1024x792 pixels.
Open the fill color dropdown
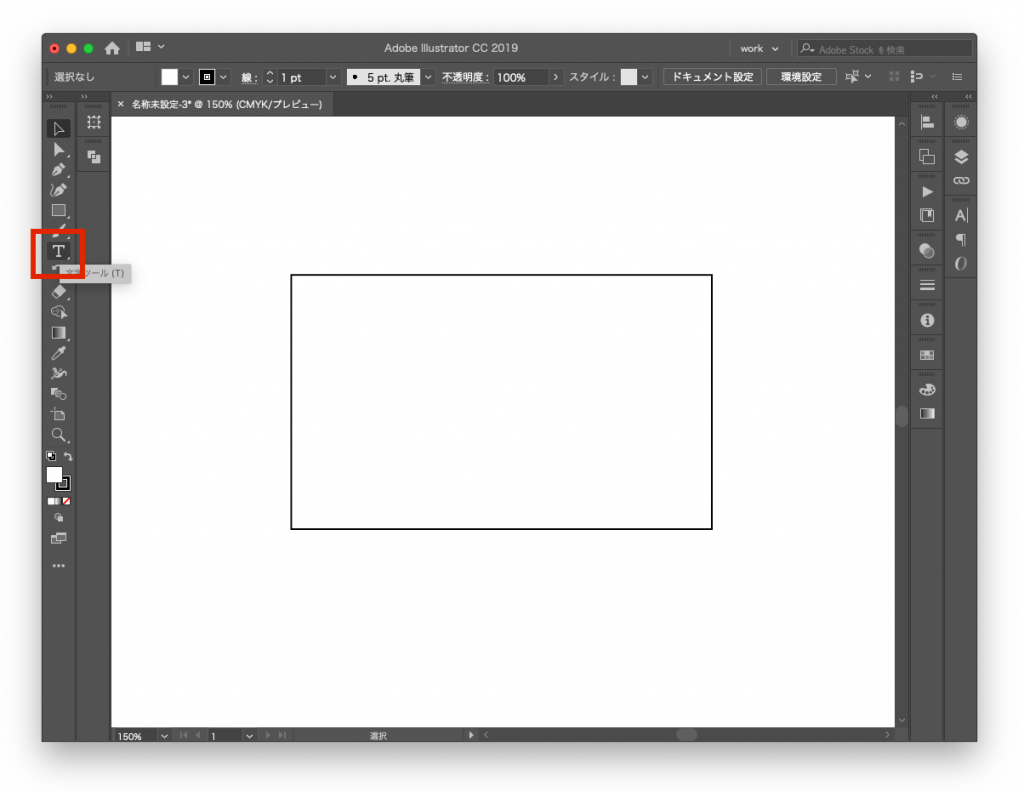click(x=186, y=77)
